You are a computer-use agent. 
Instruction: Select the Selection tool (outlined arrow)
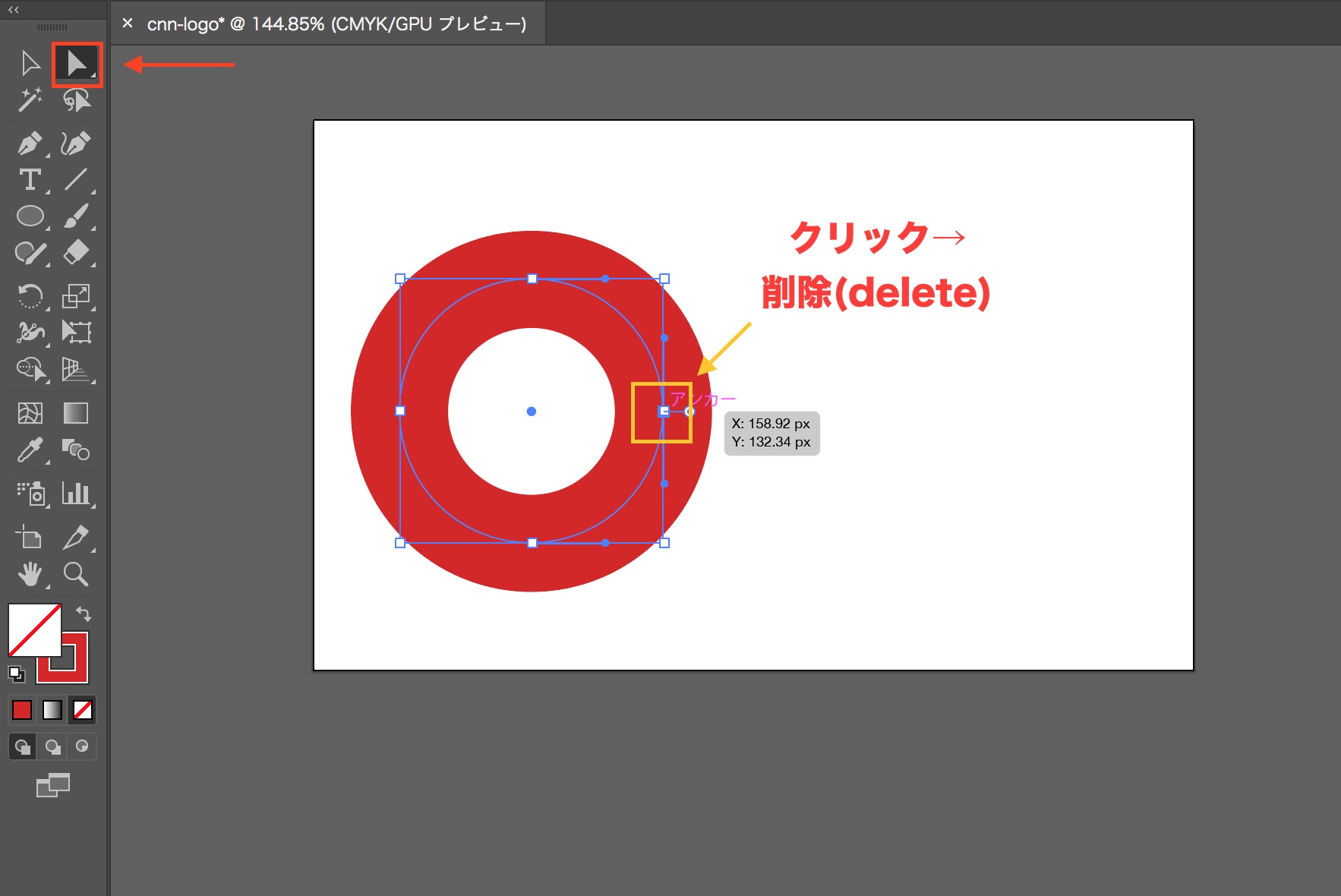coord(30,63)
